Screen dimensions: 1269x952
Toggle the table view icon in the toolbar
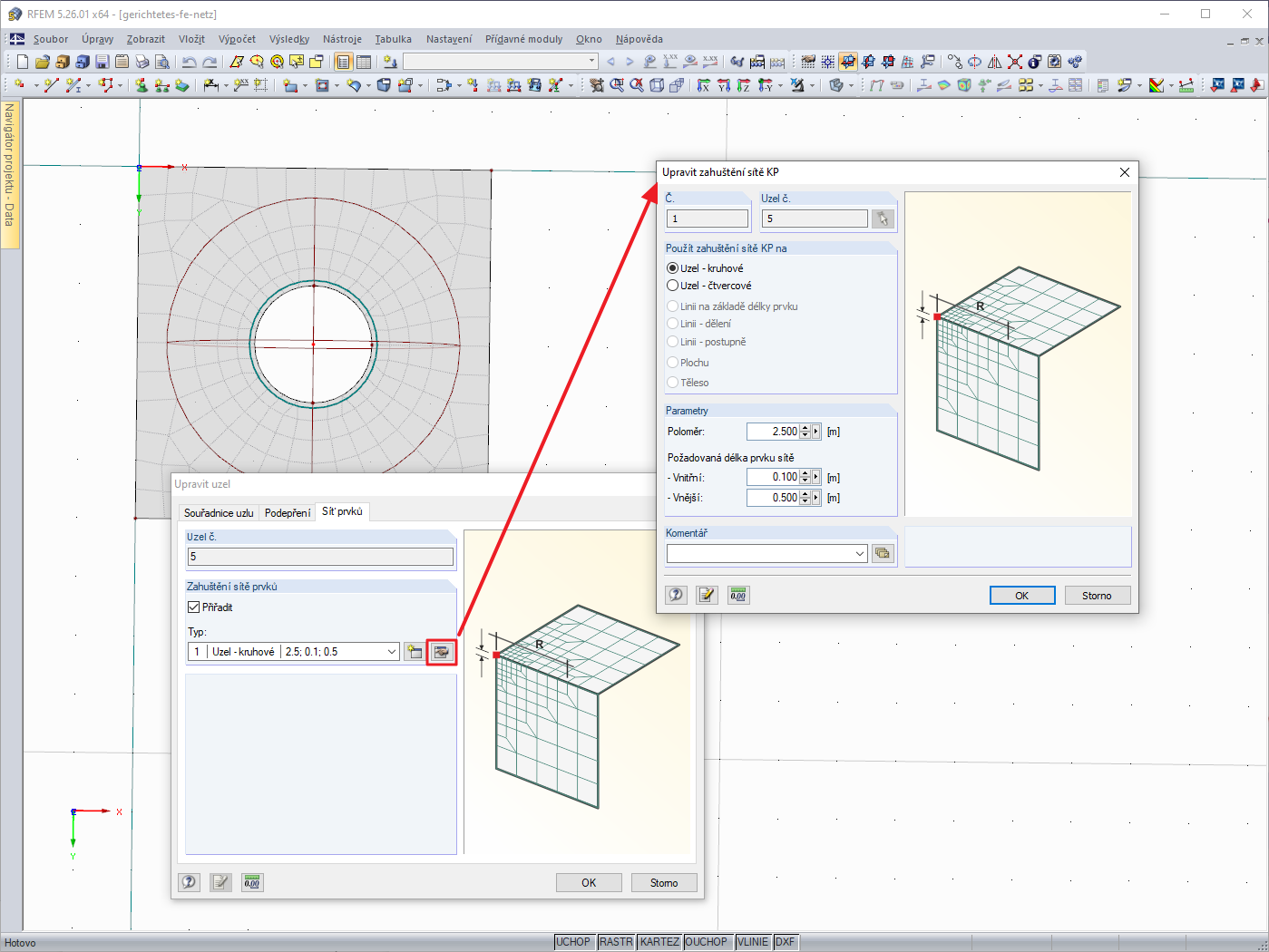[364, 62]
